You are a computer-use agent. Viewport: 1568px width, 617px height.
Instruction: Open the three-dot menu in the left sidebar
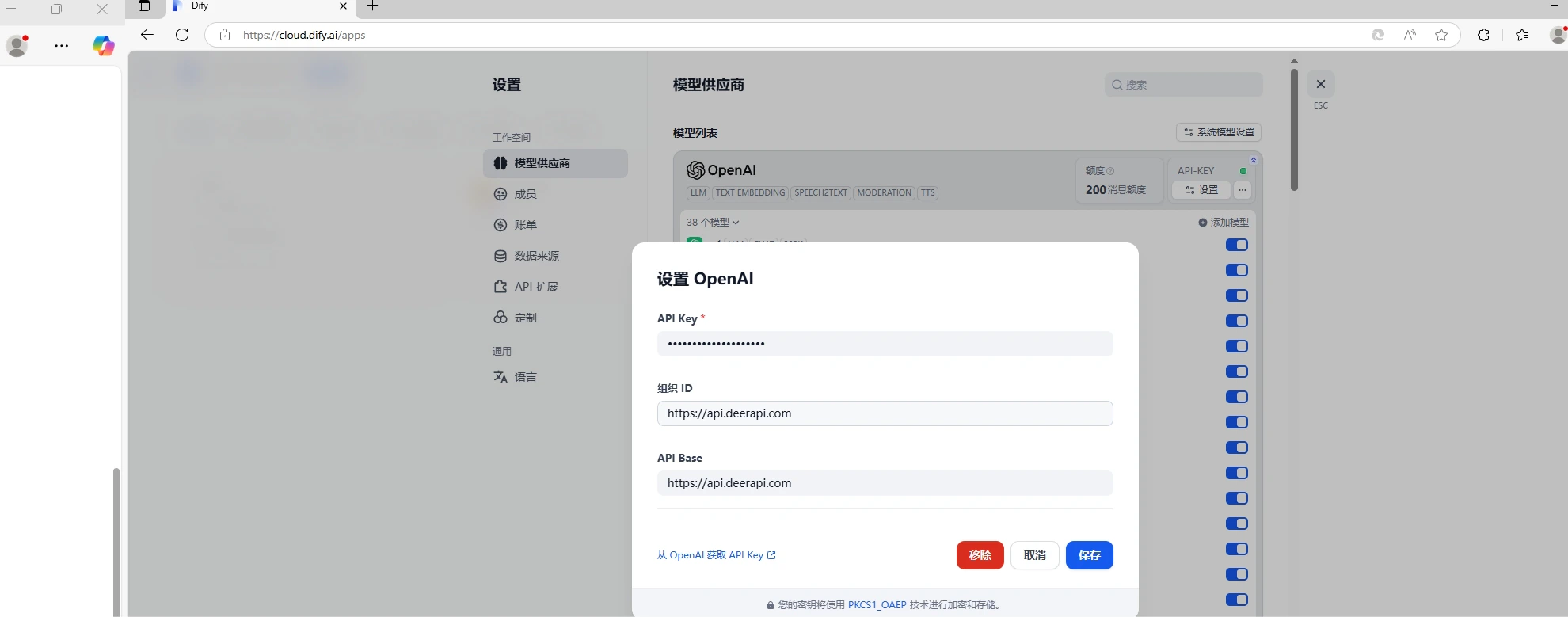click(61, 46)
